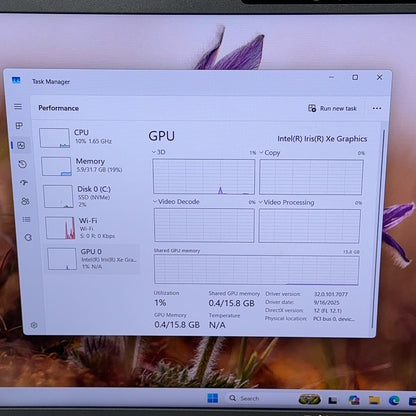The height and width of the screenshot is (416, 416).
Task: Click the Physical location PCI bus value
Action: coord(333,319)
